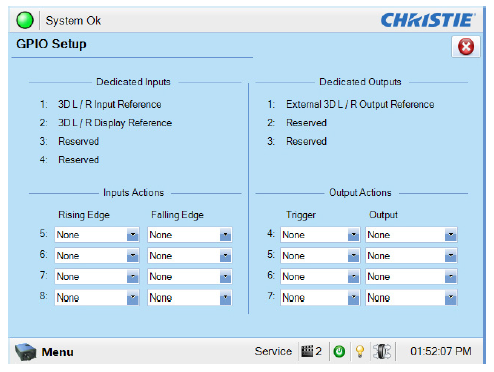The height and width of the screenshot is (372, 494).
Task: Open Trigger dropdown for output 5
Action: coord(320,256)
